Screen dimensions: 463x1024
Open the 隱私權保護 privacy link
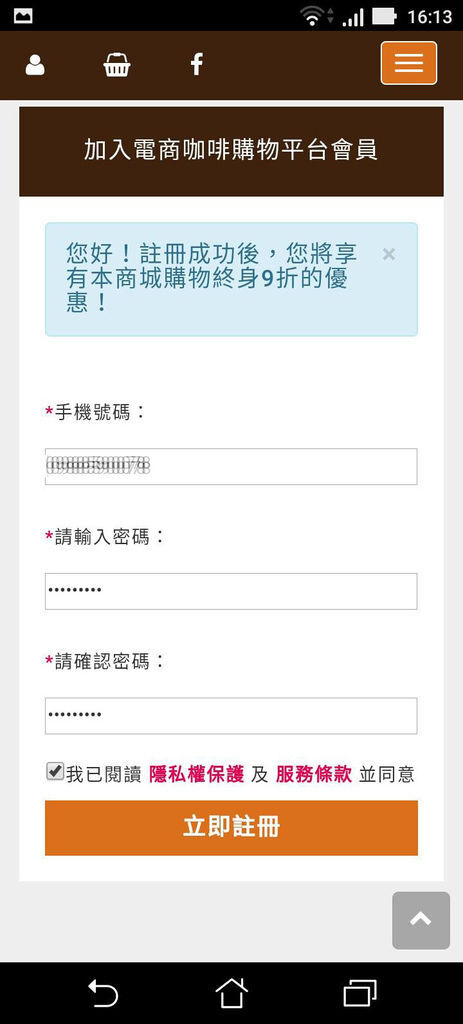coord(197,775)
